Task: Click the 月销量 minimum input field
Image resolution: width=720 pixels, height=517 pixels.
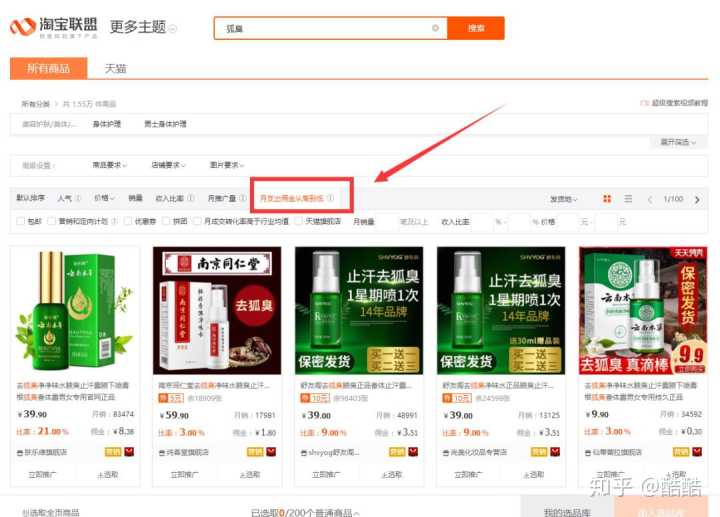Action: pyautogui.click(x=387, y=222)
